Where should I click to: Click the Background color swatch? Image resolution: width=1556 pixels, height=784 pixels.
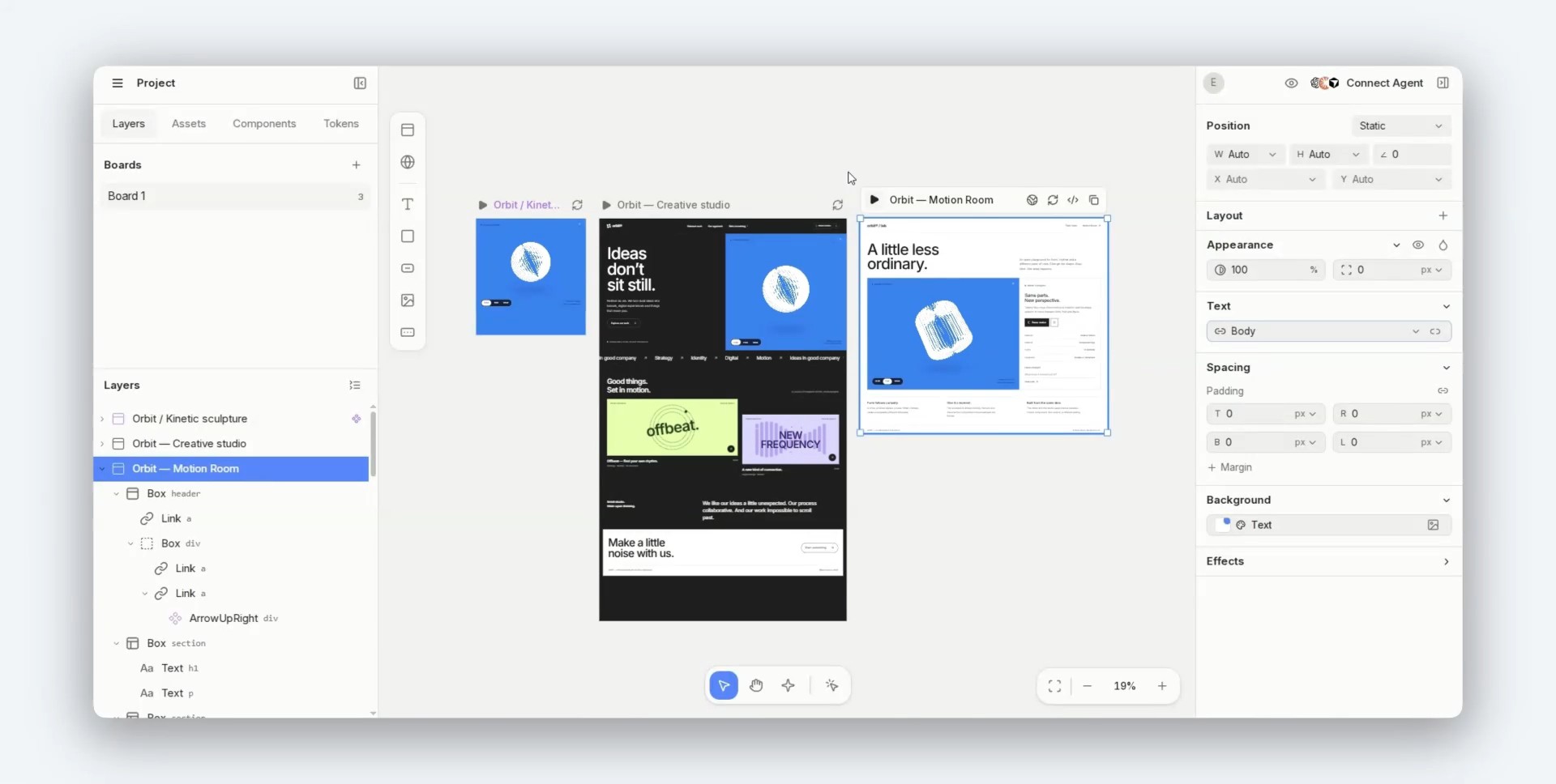point(1223,526)
